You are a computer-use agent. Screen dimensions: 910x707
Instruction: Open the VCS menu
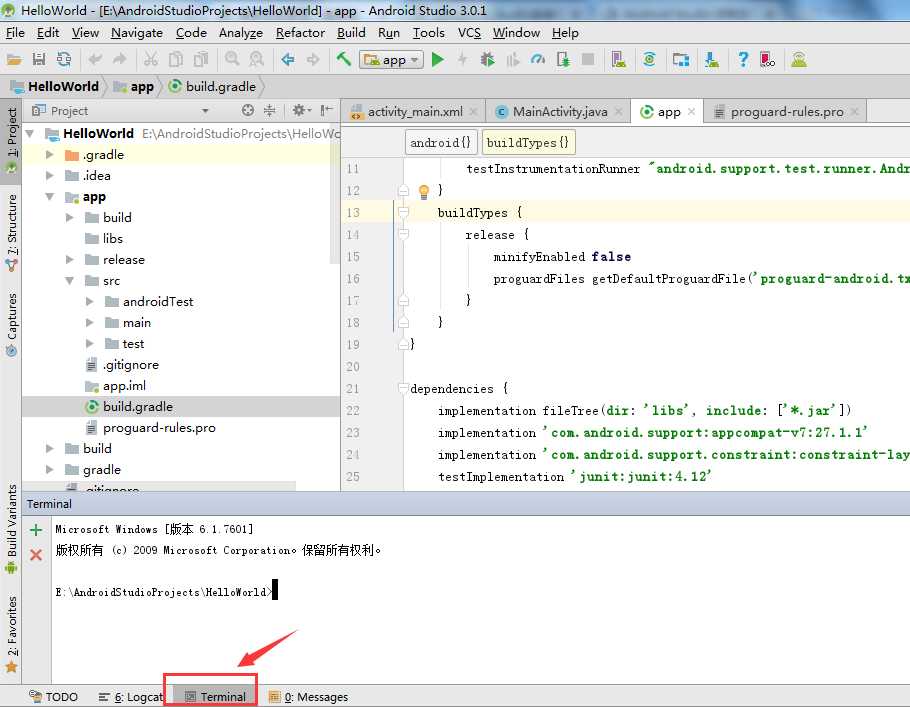[469, 33]
